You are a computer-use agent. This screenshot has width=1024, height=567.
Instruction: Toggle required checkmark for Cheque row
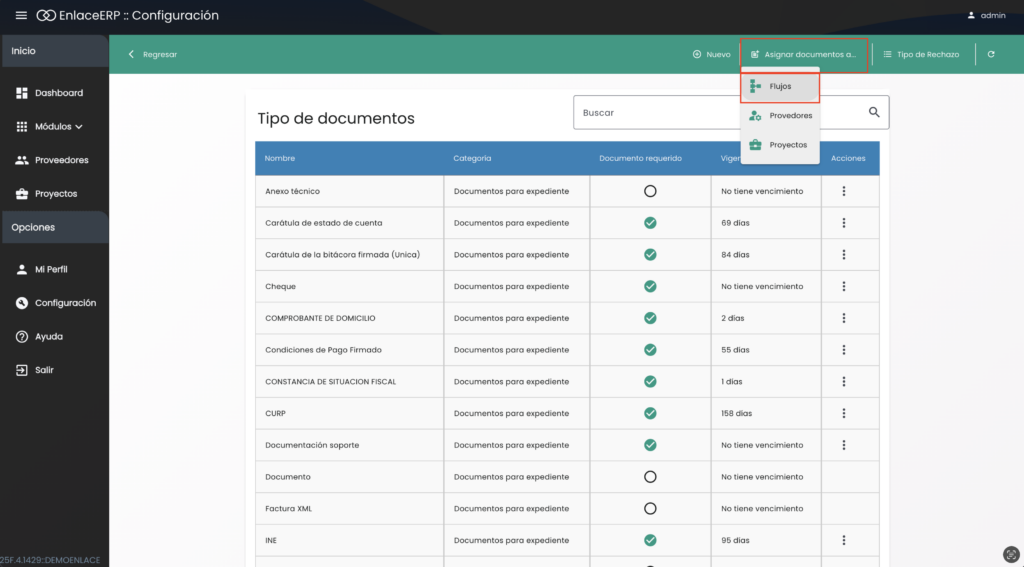650,286
